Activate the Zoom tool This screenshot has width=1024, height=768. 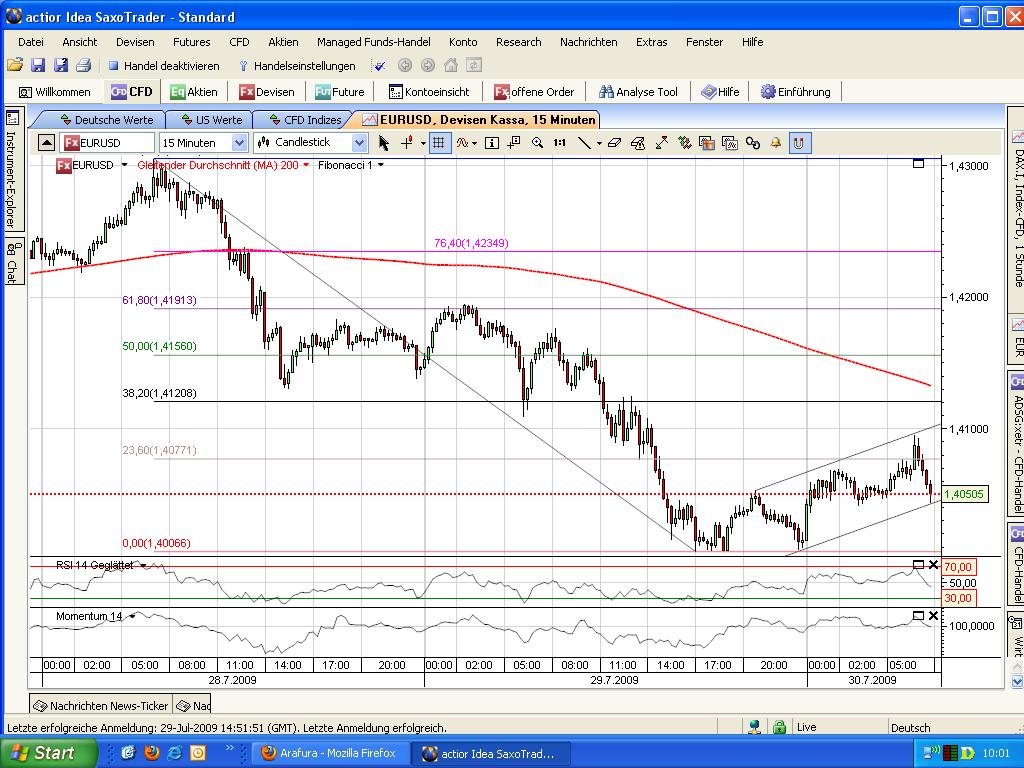coord(536,142)
